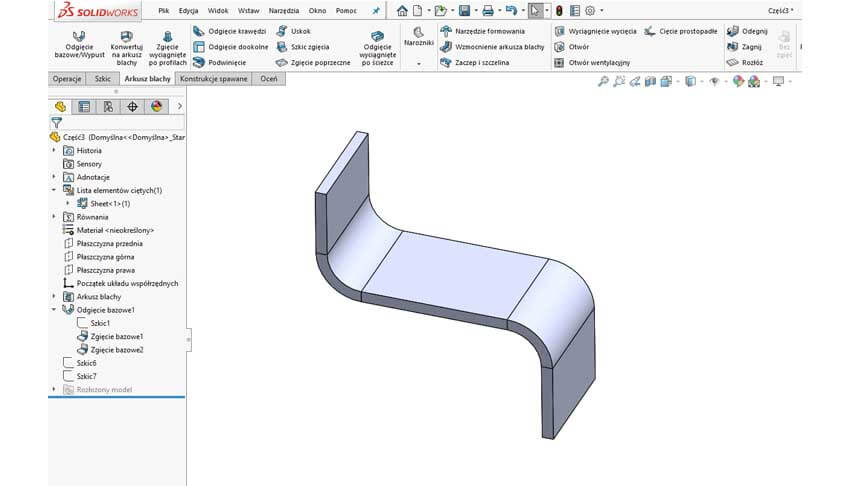This screenshot has height=486, width=850.
Task: Activate the Odgięcie krawędzi tool
Action: pyautogui.click(x=229, y=31)
